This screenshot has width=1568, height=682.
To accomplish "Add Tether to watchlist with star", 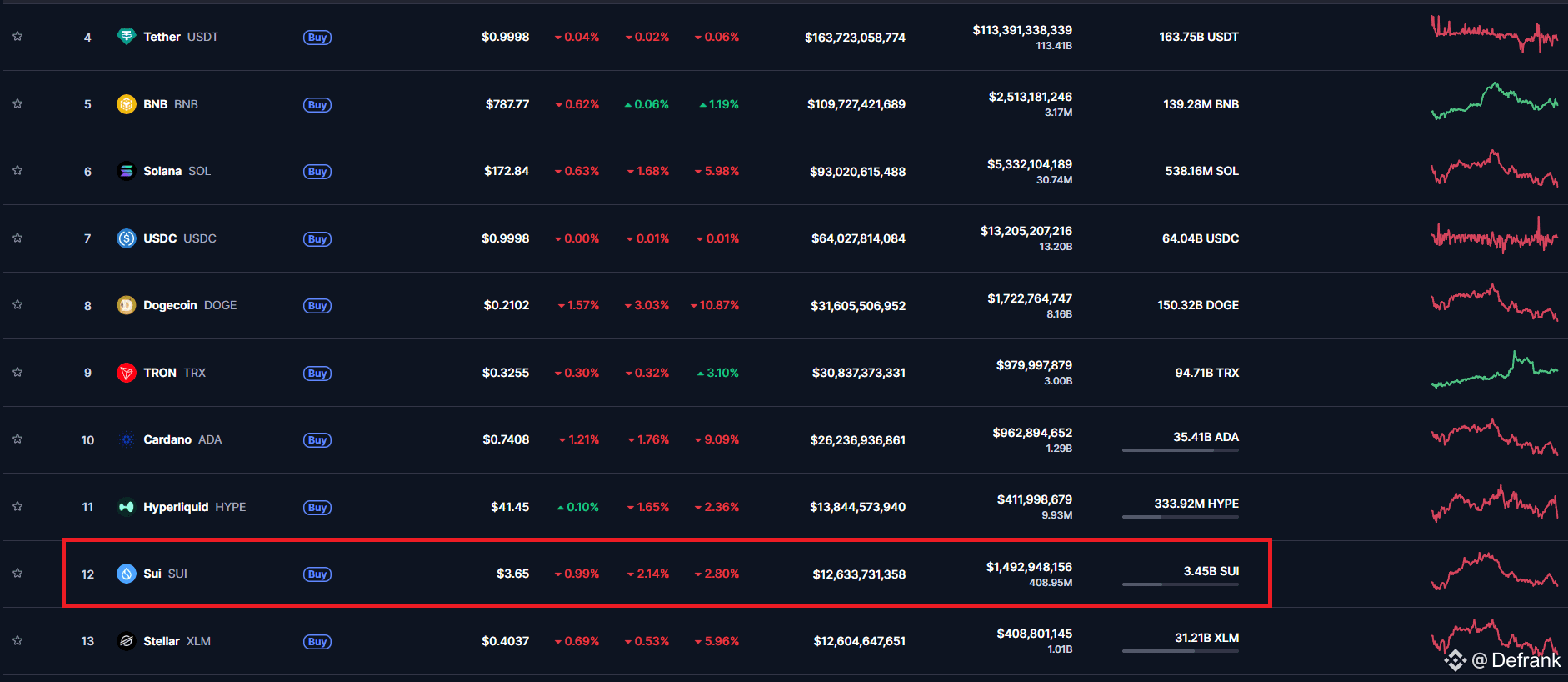I will click(17, 36).
